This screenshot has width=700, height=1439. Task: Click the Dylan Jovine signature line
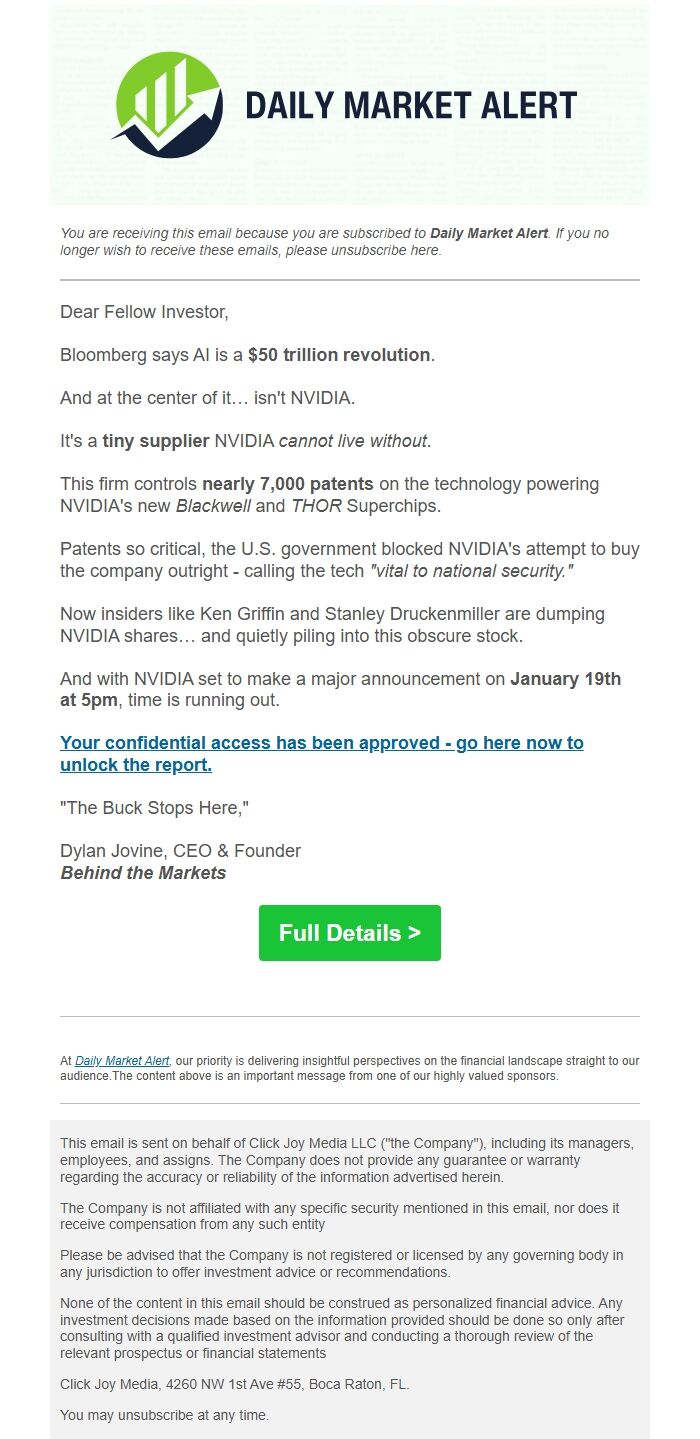point(179,850)
